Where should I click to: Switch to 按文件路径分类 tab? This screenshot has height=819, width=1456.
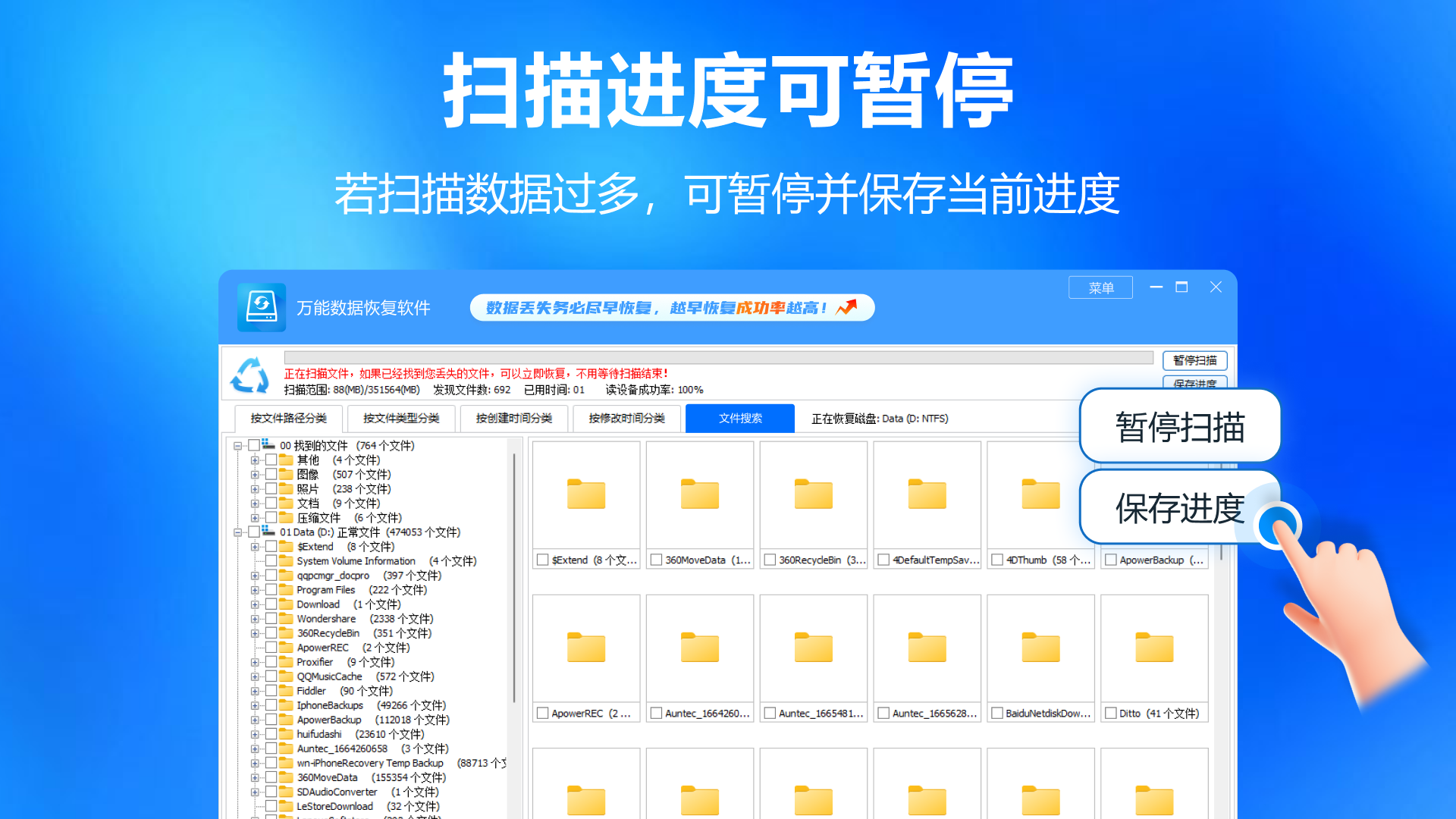[x=288, y=418]
